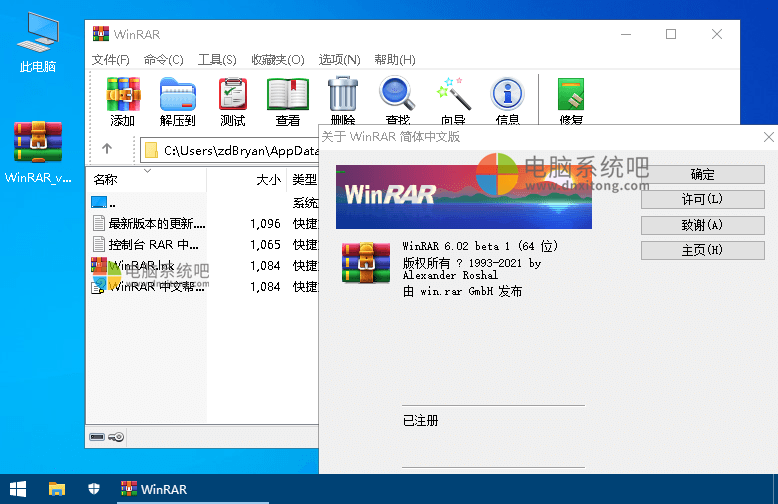The width and height of the screenshot is (778, 504).
Task: Select the file 控制台 RAR 中...
Action: pos(204,245)
